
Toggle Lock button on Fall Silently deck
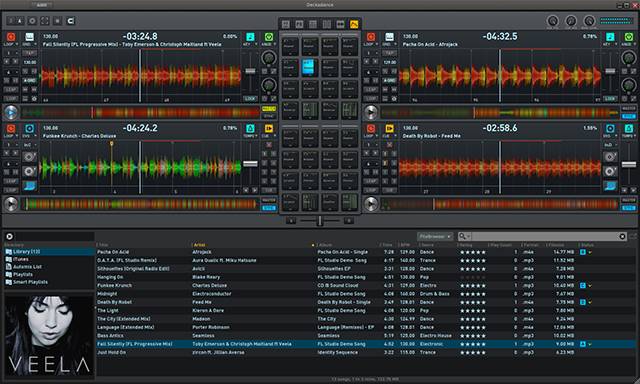250,99
